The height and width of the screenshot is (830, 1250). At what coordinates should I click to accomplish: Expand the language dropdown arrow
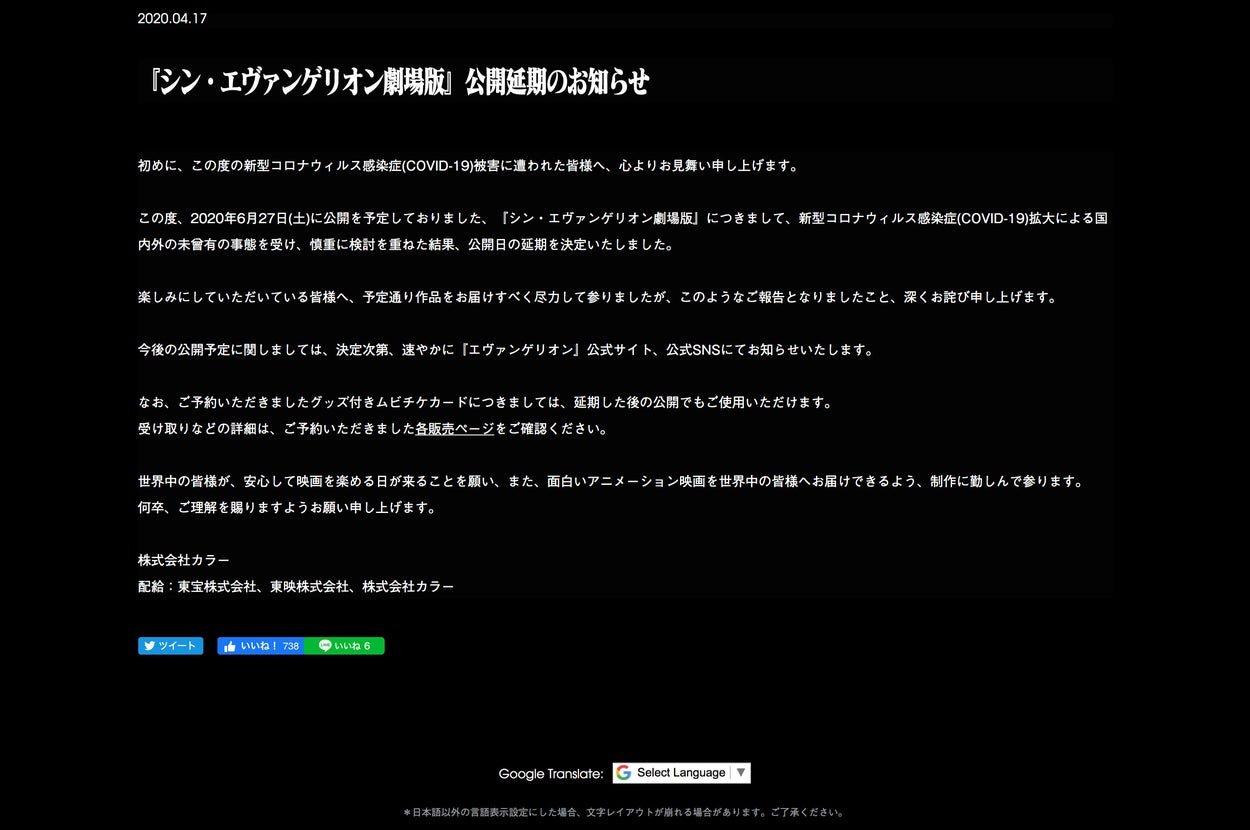coord(741,773)
